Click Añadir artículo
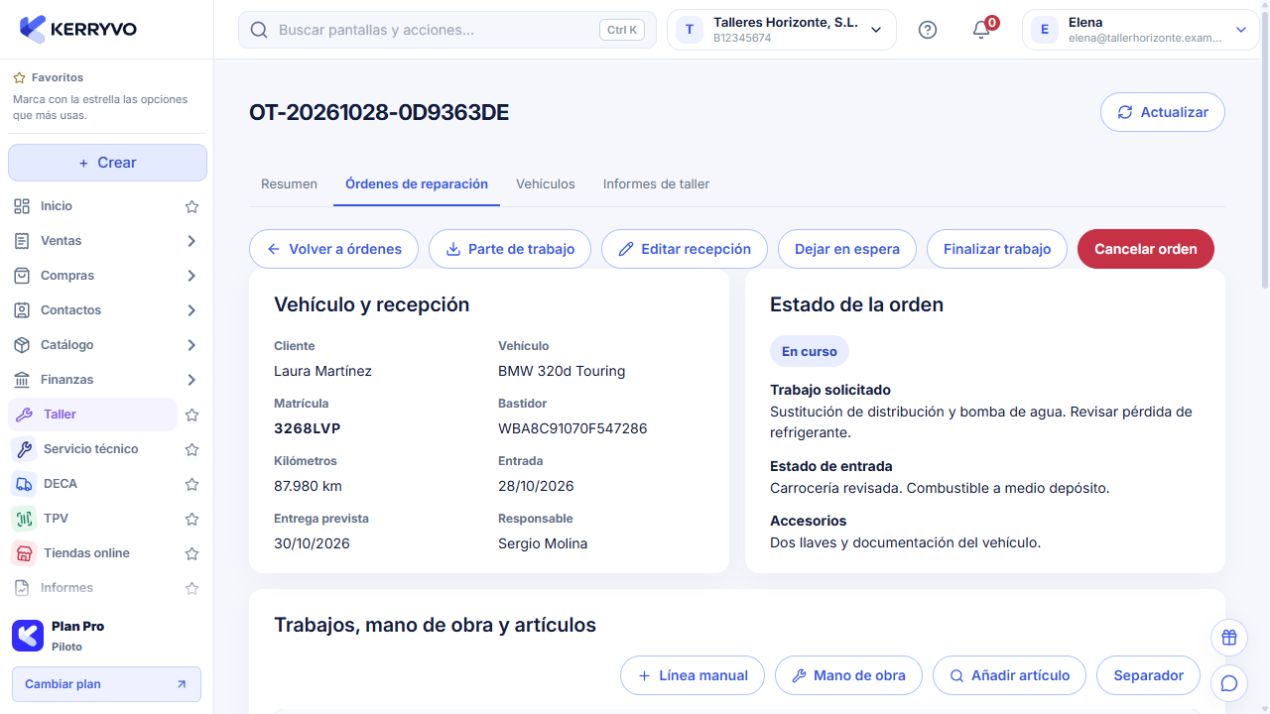The width and height of the screenshot is (1270, 714). coord(1009,675)
